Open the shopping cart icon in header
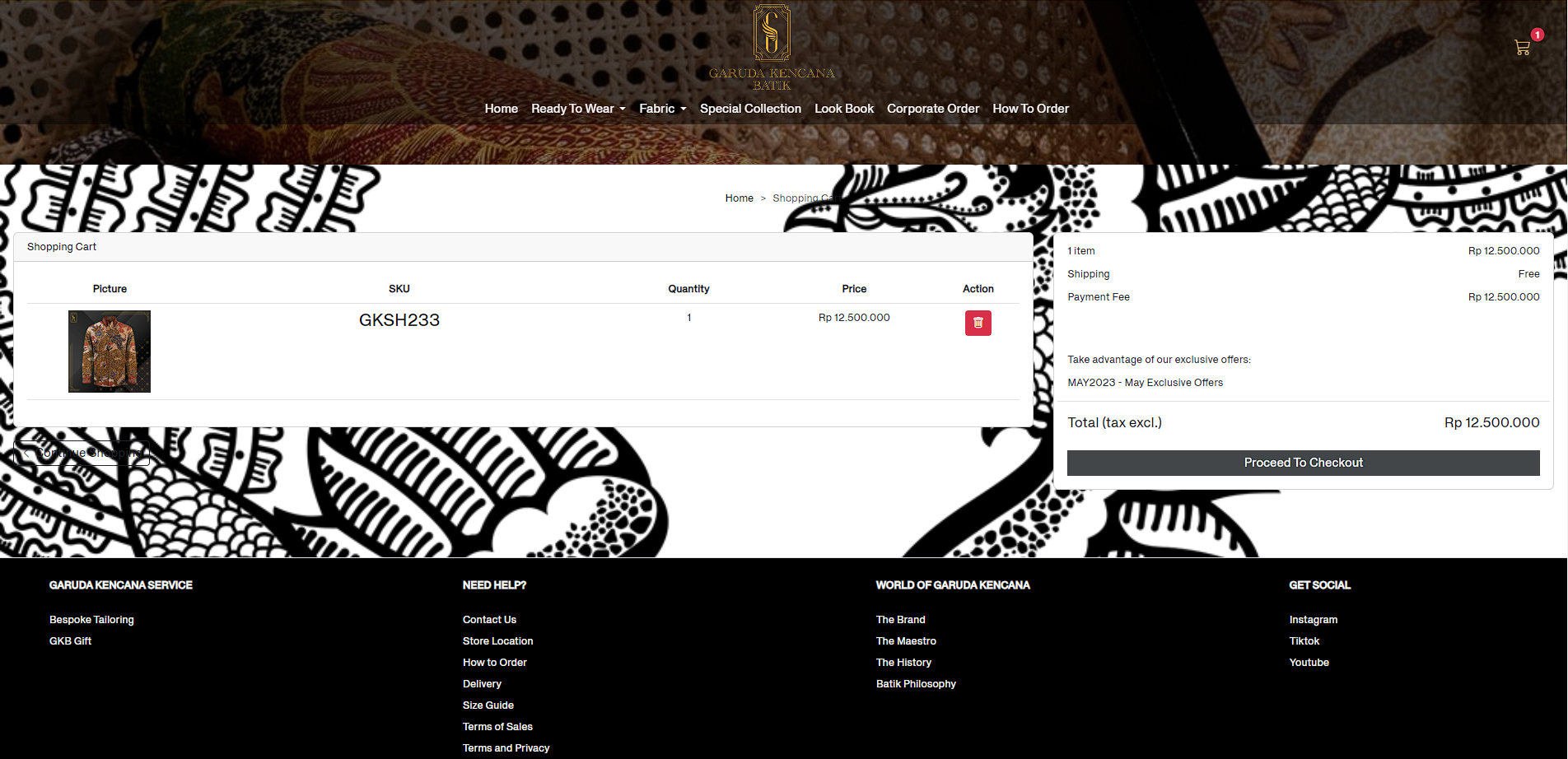The image size is (1568, 759). point(1522,48)
